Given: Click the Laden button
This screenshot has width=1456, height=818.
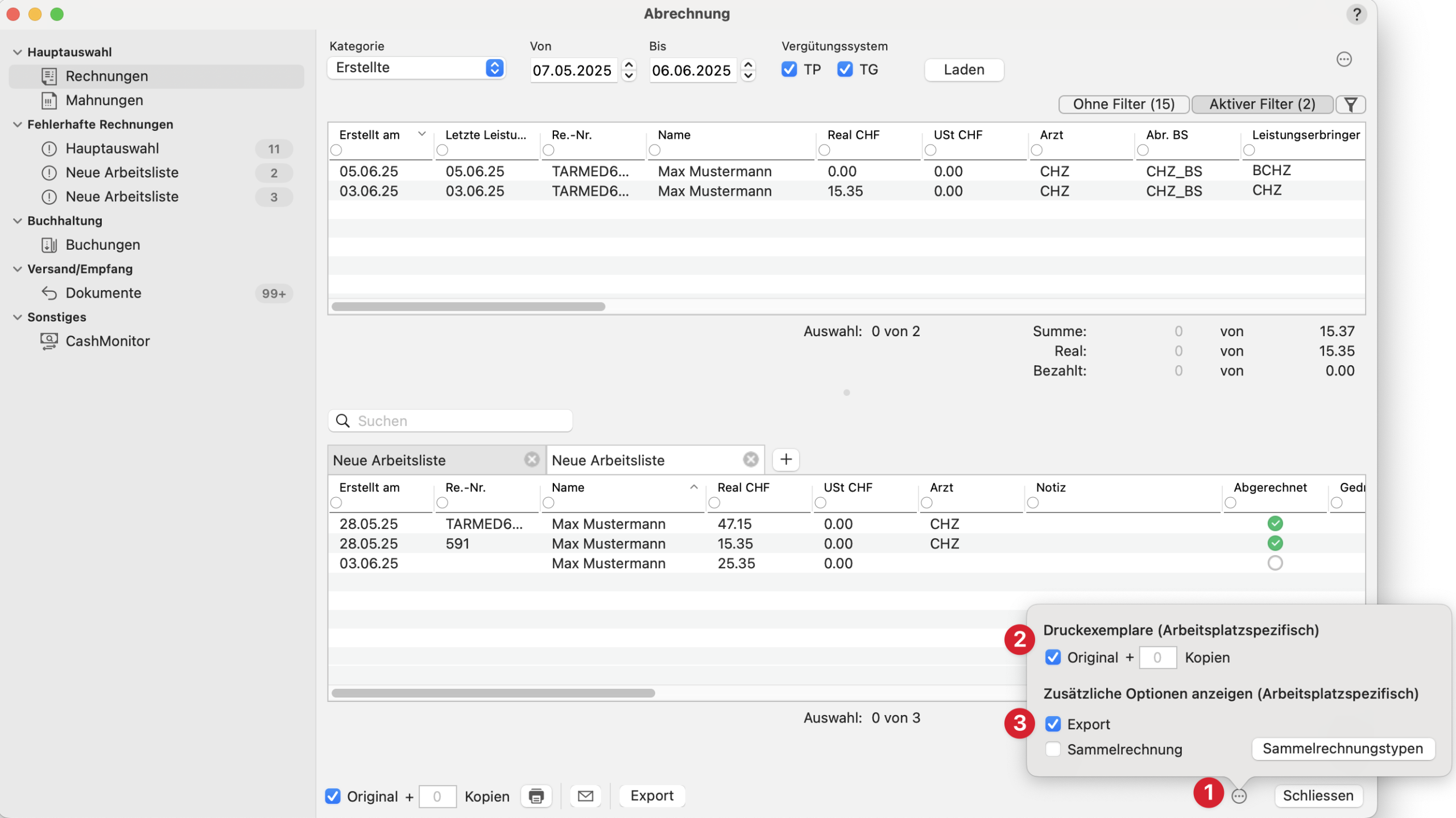Looking at the screenshot, I should click(x=964, y=70).
